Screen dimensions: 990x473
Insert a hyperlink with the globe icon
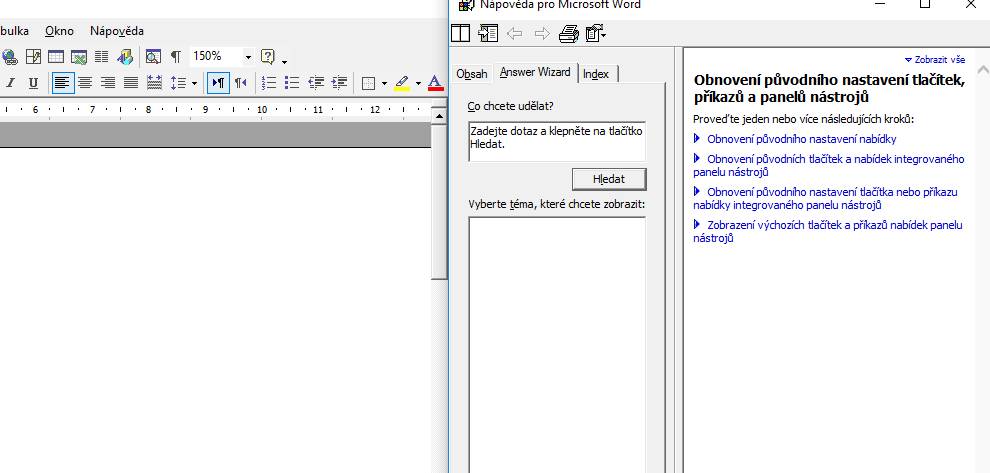click(9, 57)
